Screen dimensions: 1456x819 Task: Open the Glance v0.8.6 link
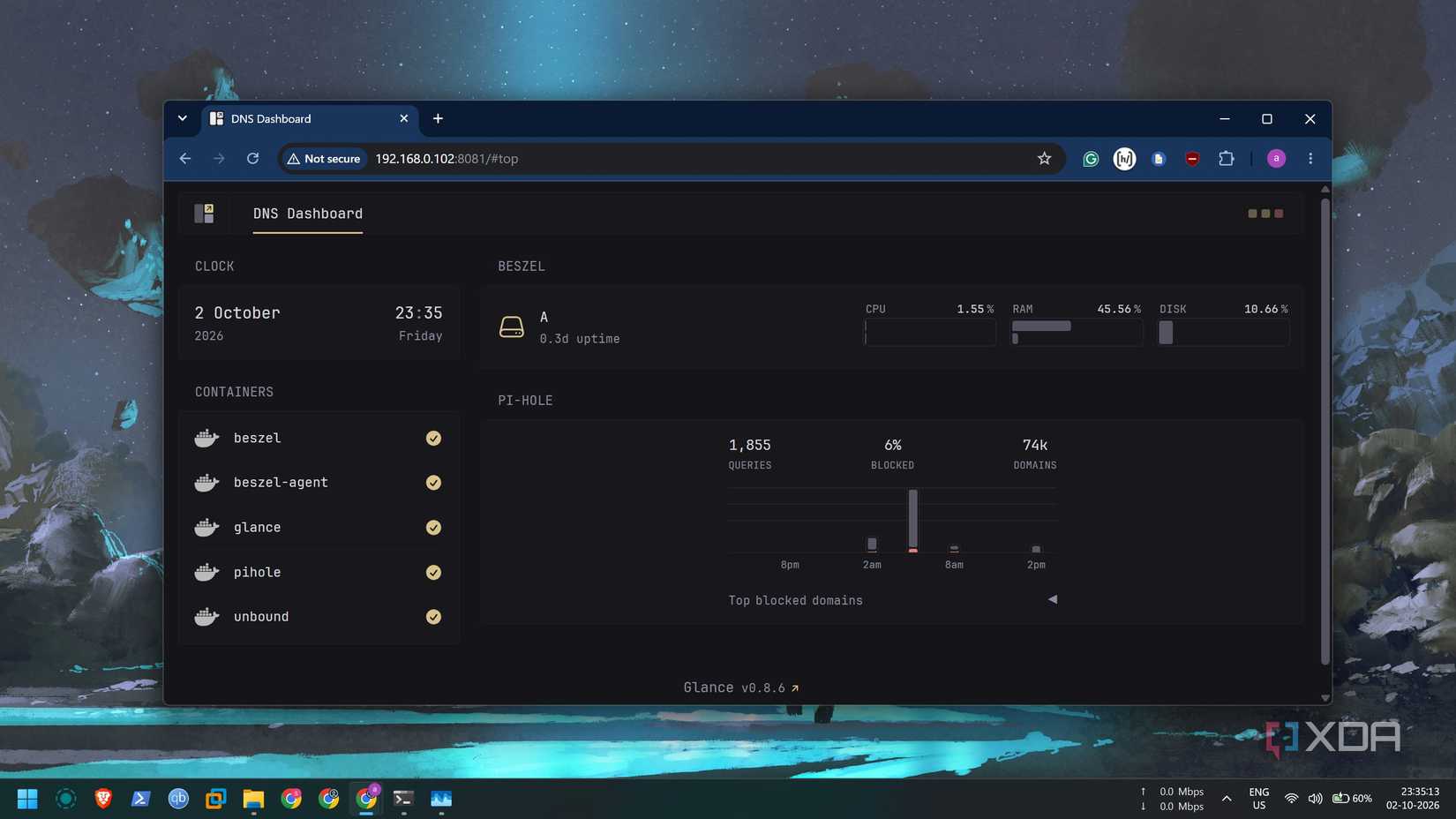pyautogui.click(x=741, y=688)
